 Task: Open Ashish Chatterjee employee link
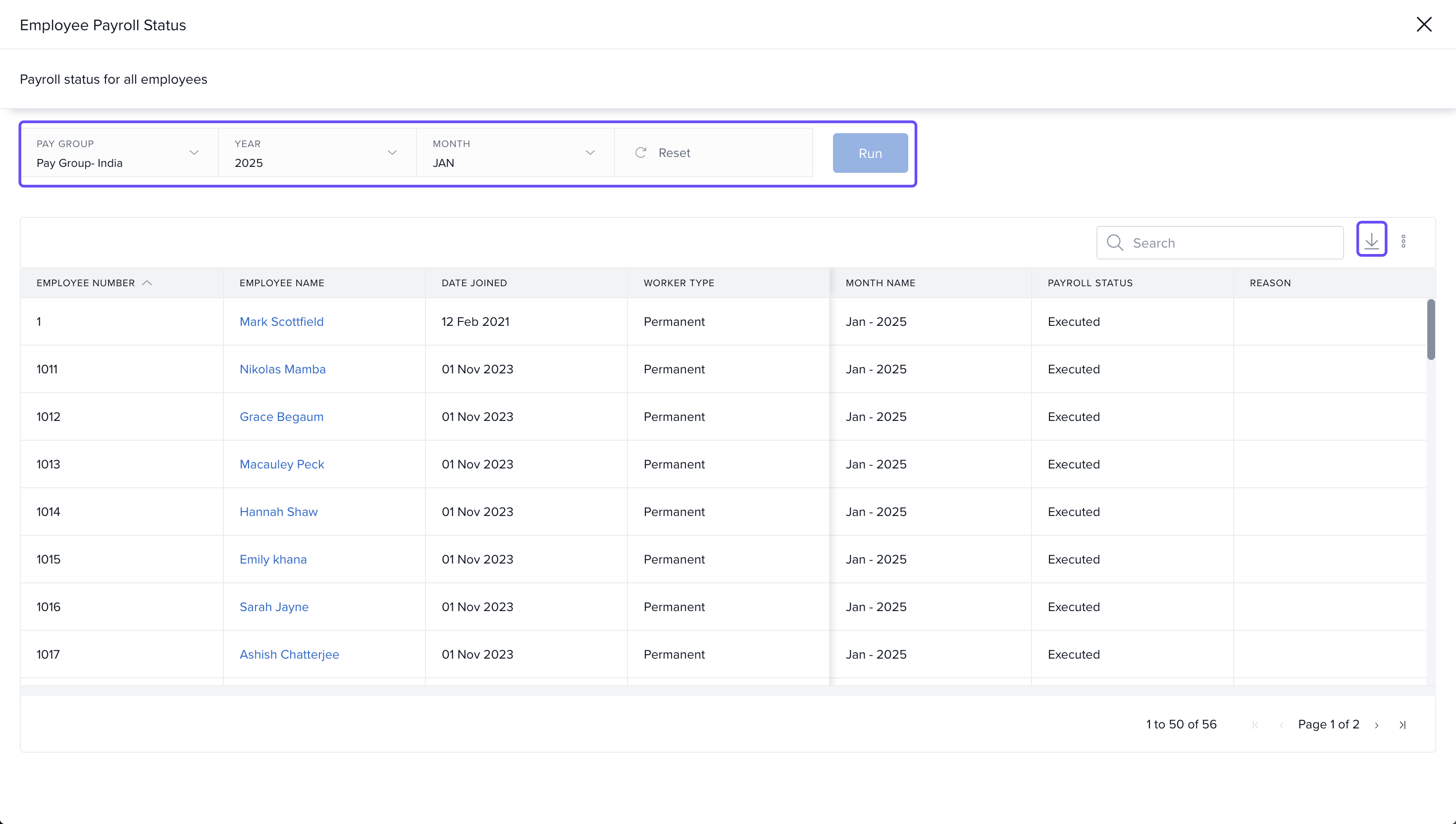(289, 654)
